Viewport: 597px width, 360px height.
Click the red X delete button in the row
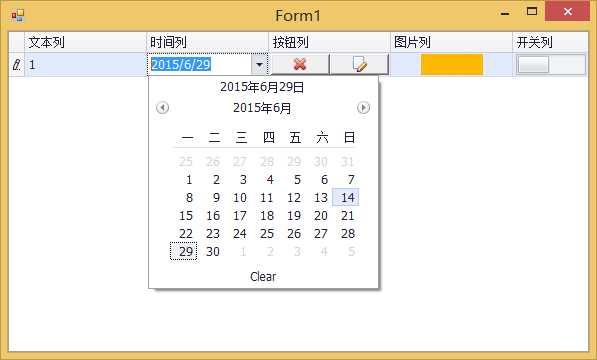[x=300, y=64]
